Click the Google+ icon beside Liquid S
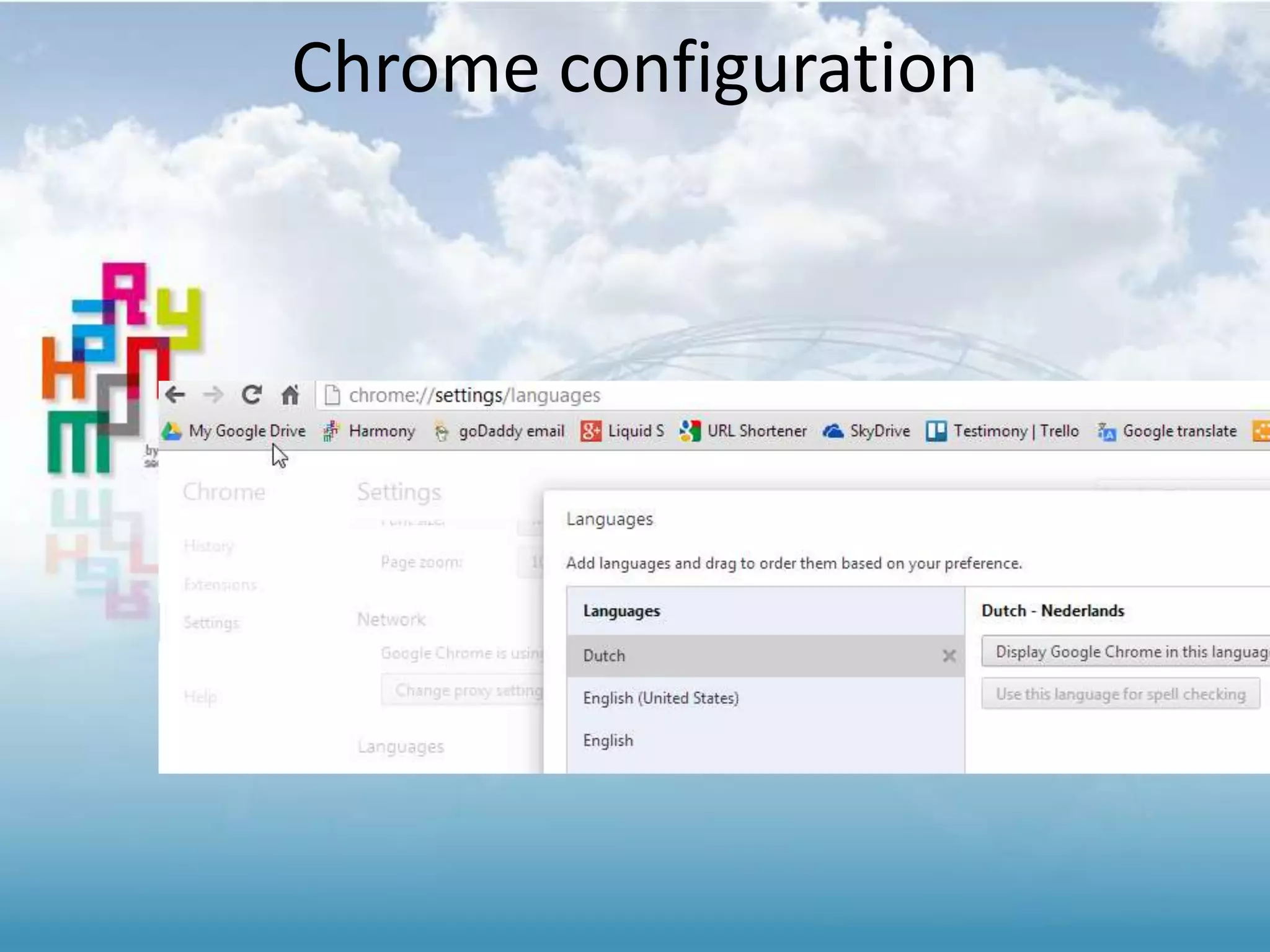Image resolution: width=1270 pixels, height=952 pixels. [x=591, y=431]
